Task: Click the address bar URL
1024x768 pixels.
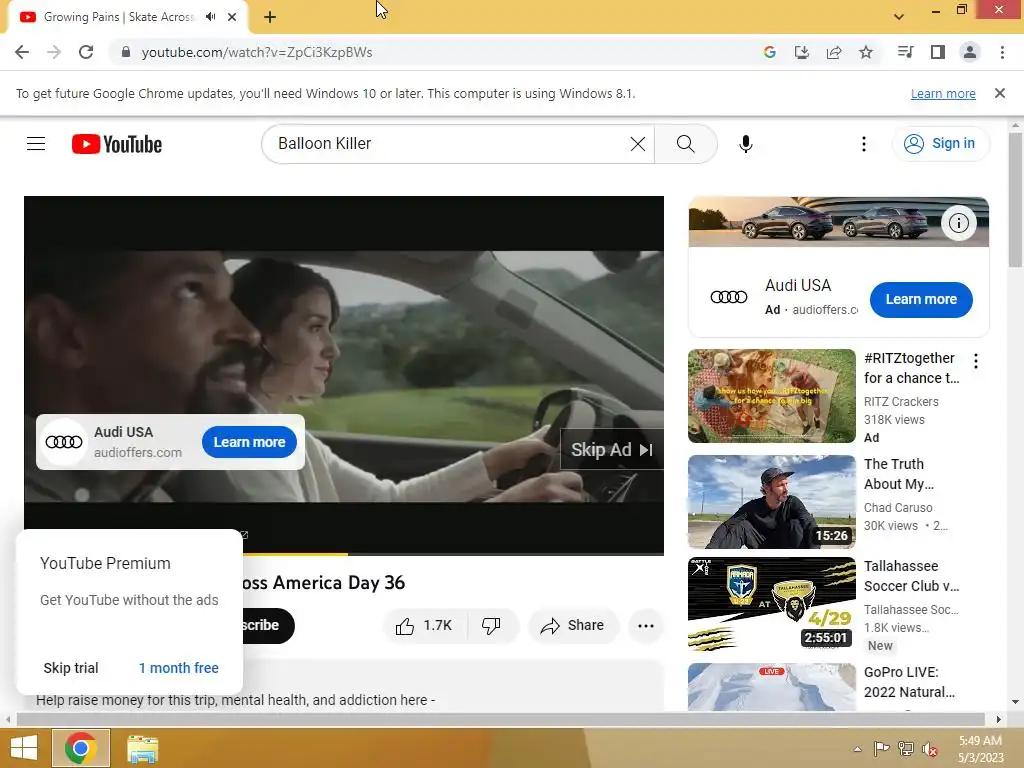Action: (257, 52)
